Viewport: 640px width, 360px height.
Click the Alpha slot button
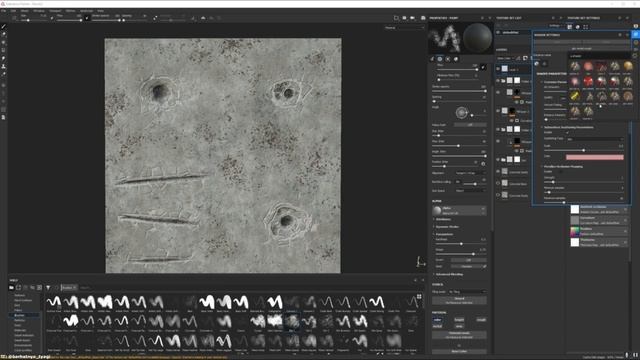[x=459, y=210]
